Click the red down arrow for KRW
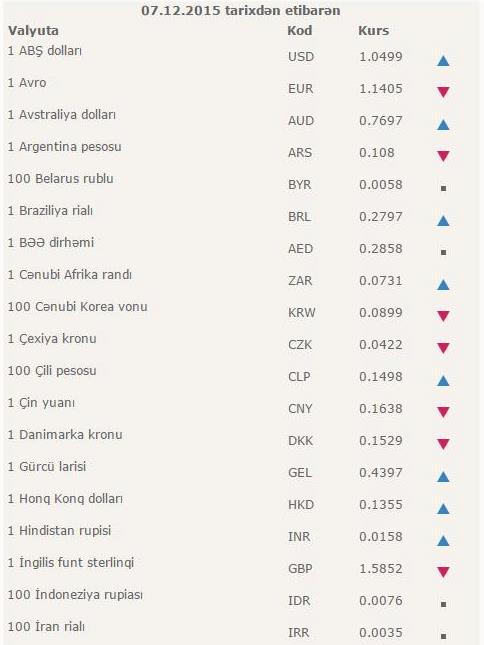484x645 pixels. click(x=443, y=316)
